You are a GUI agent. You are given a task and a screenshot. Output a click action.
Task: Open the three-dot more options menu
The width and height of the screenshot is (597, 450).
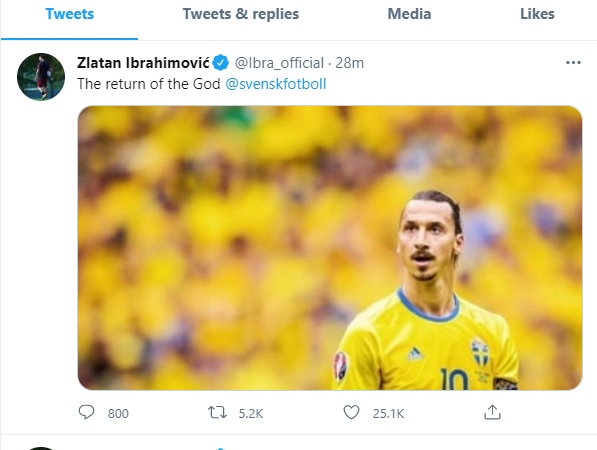573,62
